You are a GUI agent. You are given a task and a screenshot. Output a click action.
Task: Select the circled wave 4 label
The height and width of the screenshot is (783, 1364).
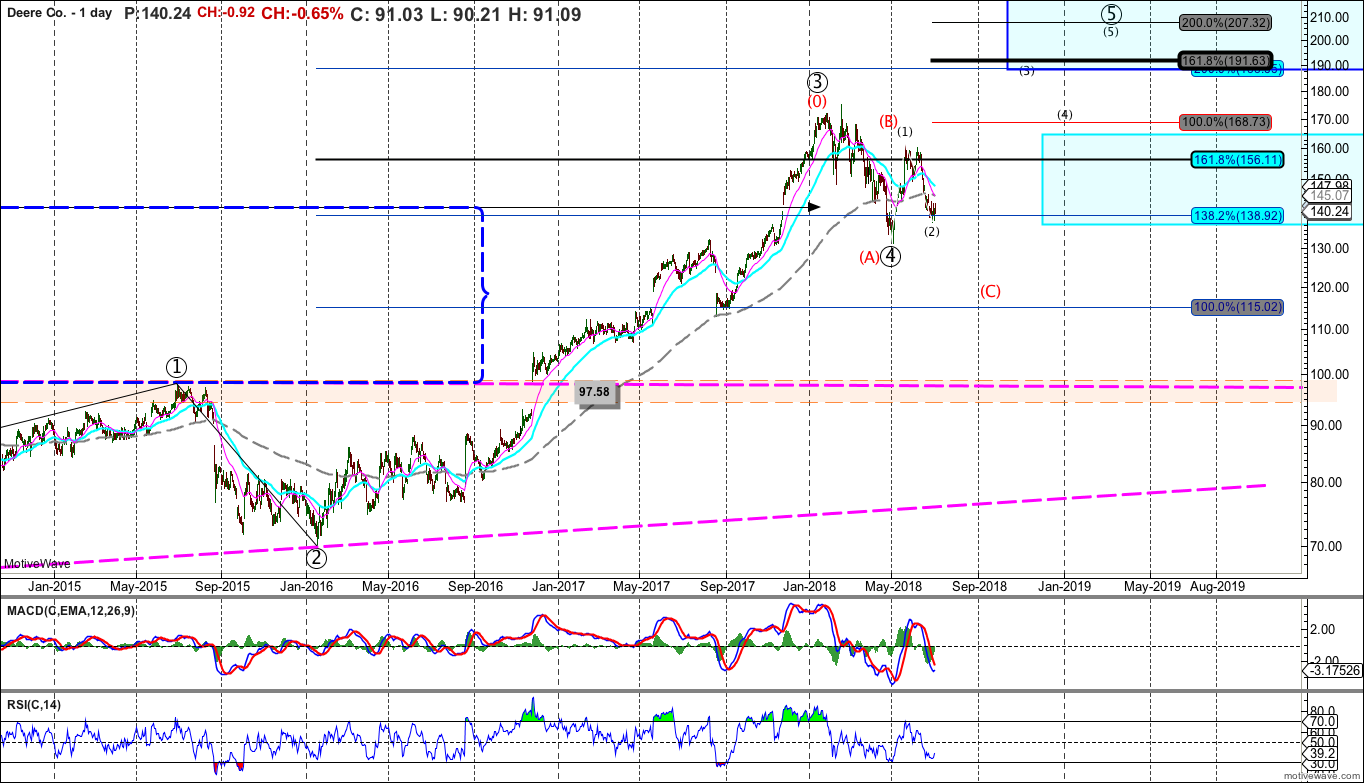pos(892,255)
